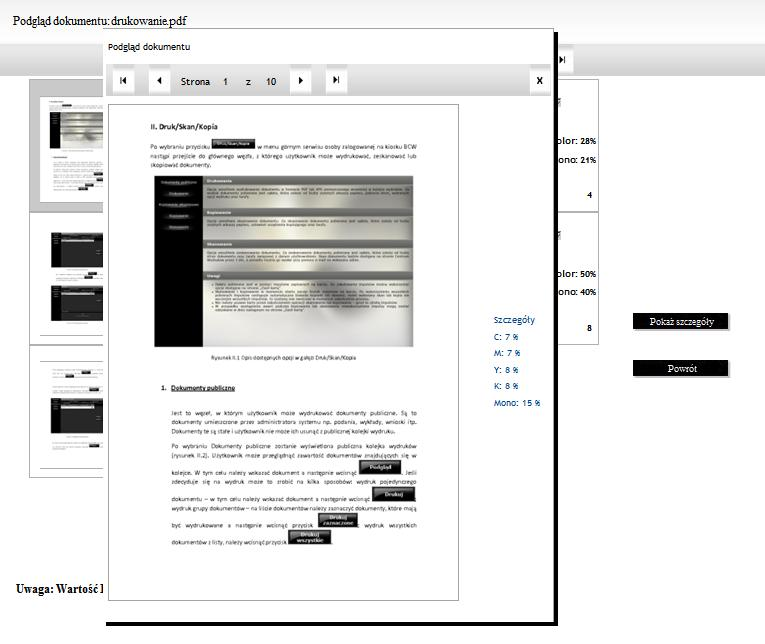The image size is (765, 644).
Task: Click 28% color value in background
Action: coord(588,141)
